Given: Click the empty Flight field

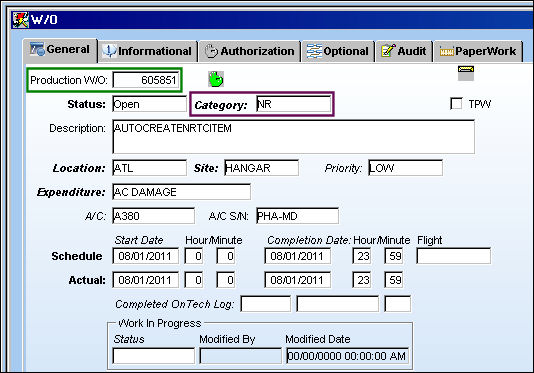Looking at the screenshot, I should click(454, 256).
